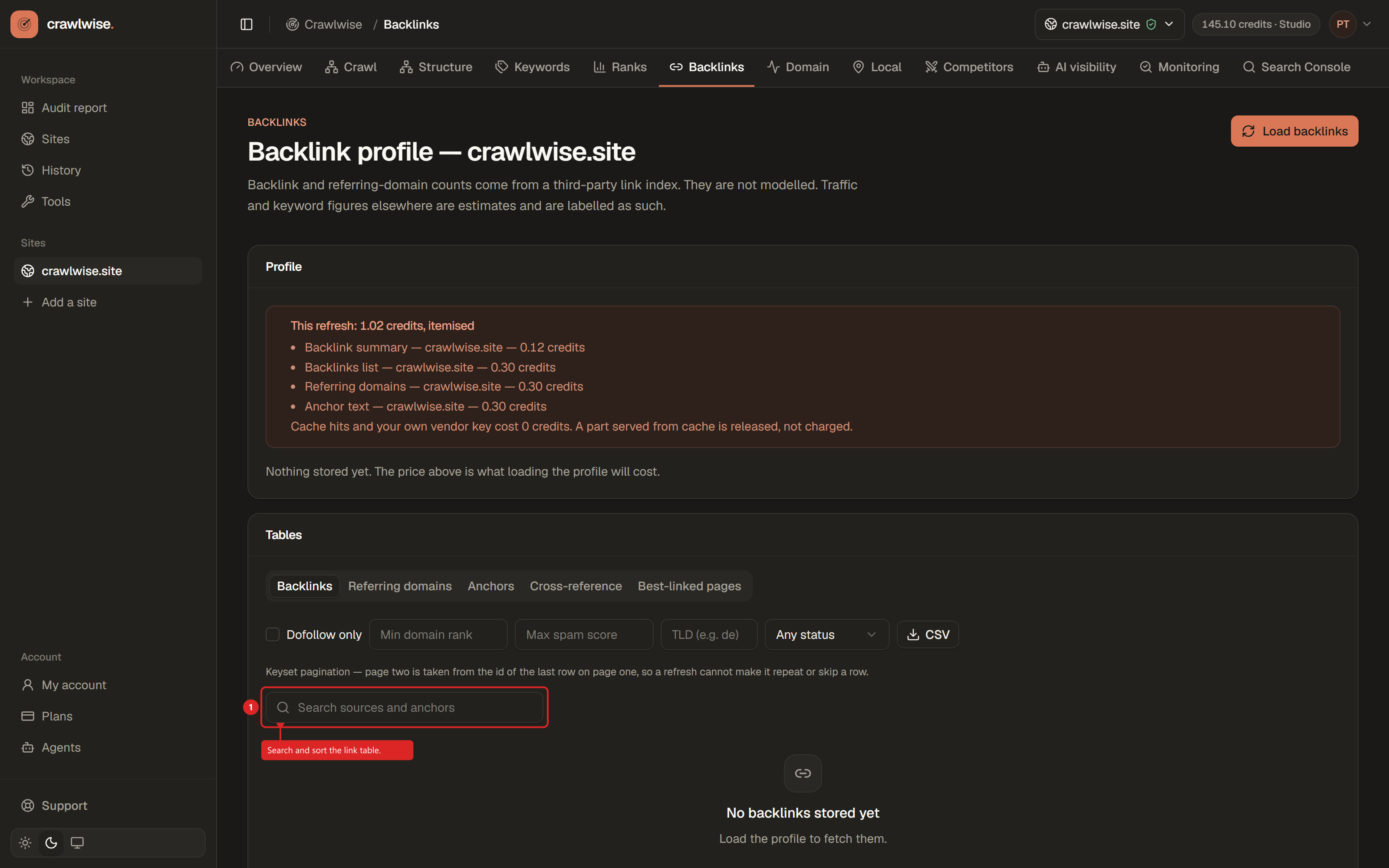Open the crawlwise.site site selector dropdown

1109,24
